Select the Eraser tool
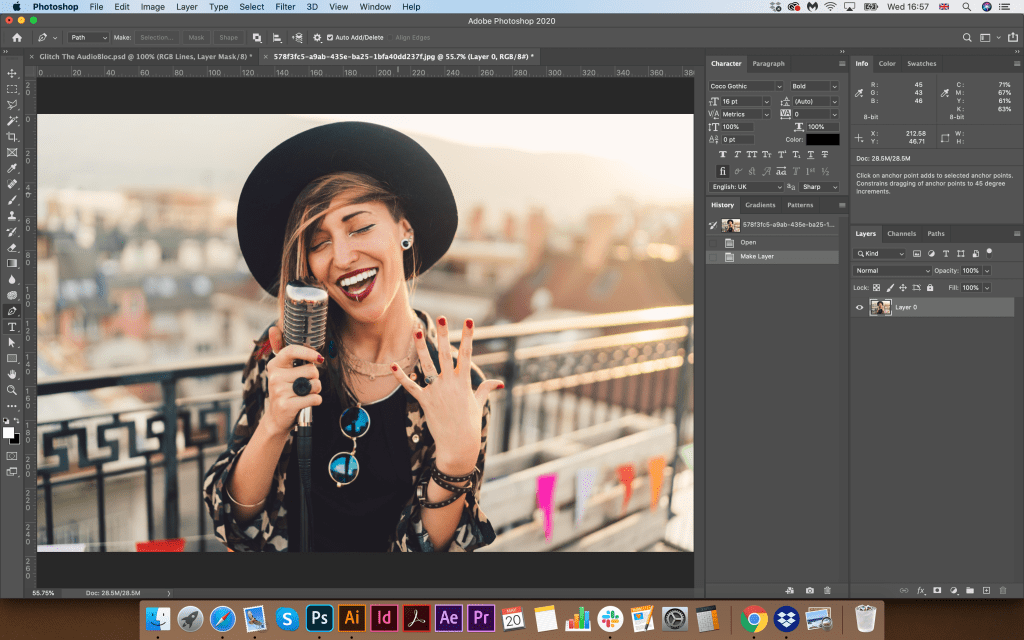Screen dimensions: 1024x640 (x=12, y=247)
